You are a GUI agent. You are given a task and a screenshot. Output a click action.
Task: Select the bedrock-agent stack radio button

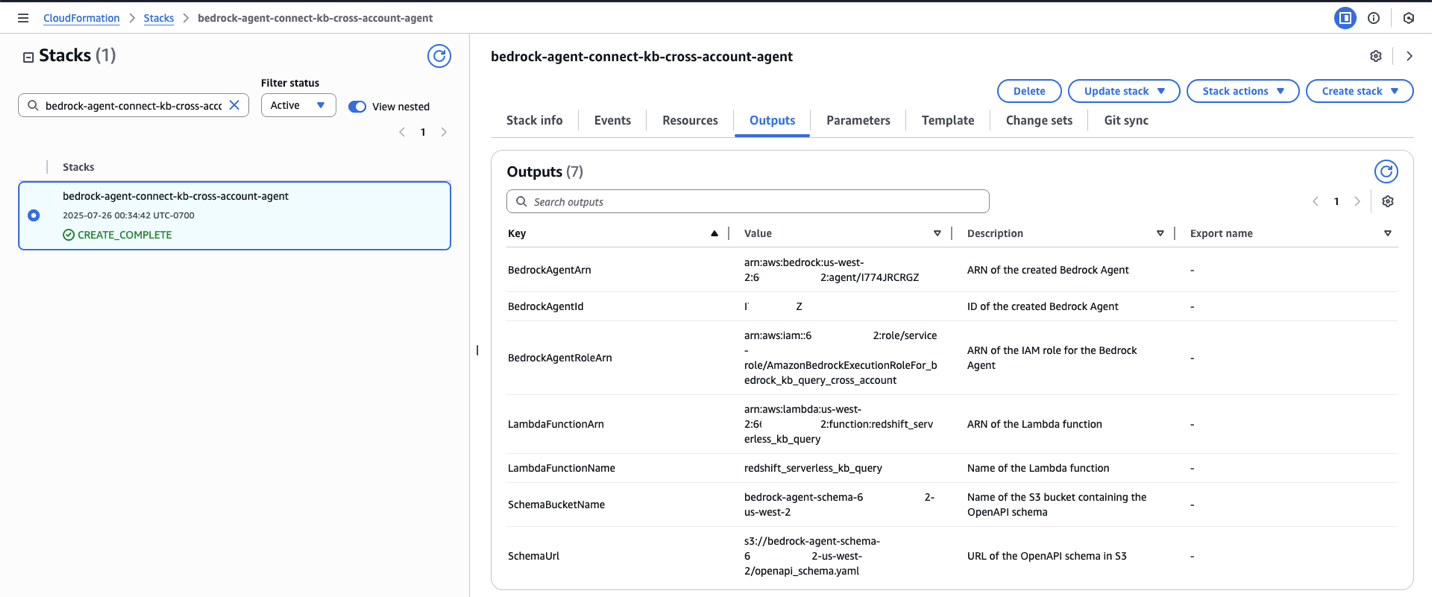click(x=34, y=215)
